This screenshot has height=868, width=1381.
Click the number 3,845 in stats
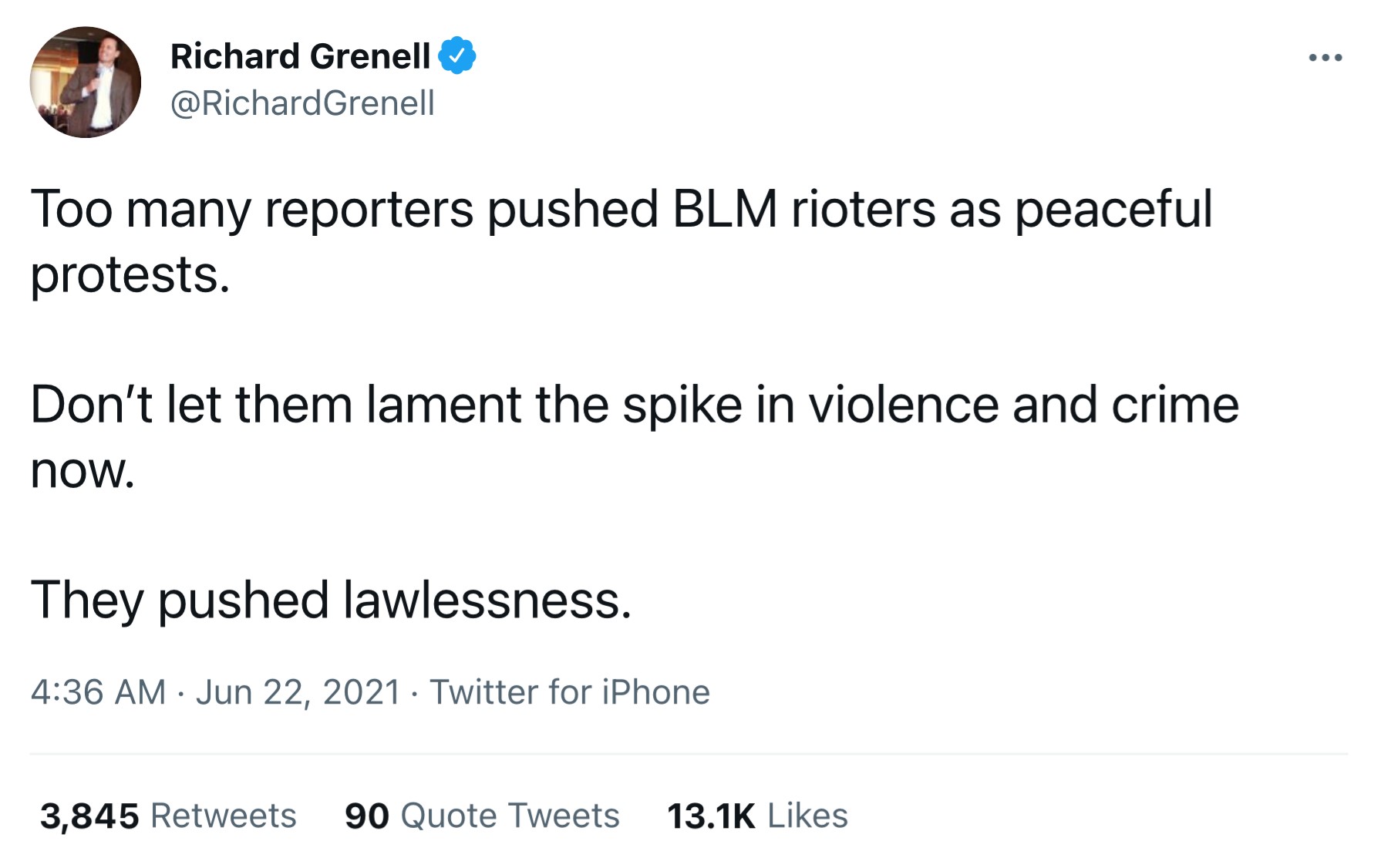(89, 816)
